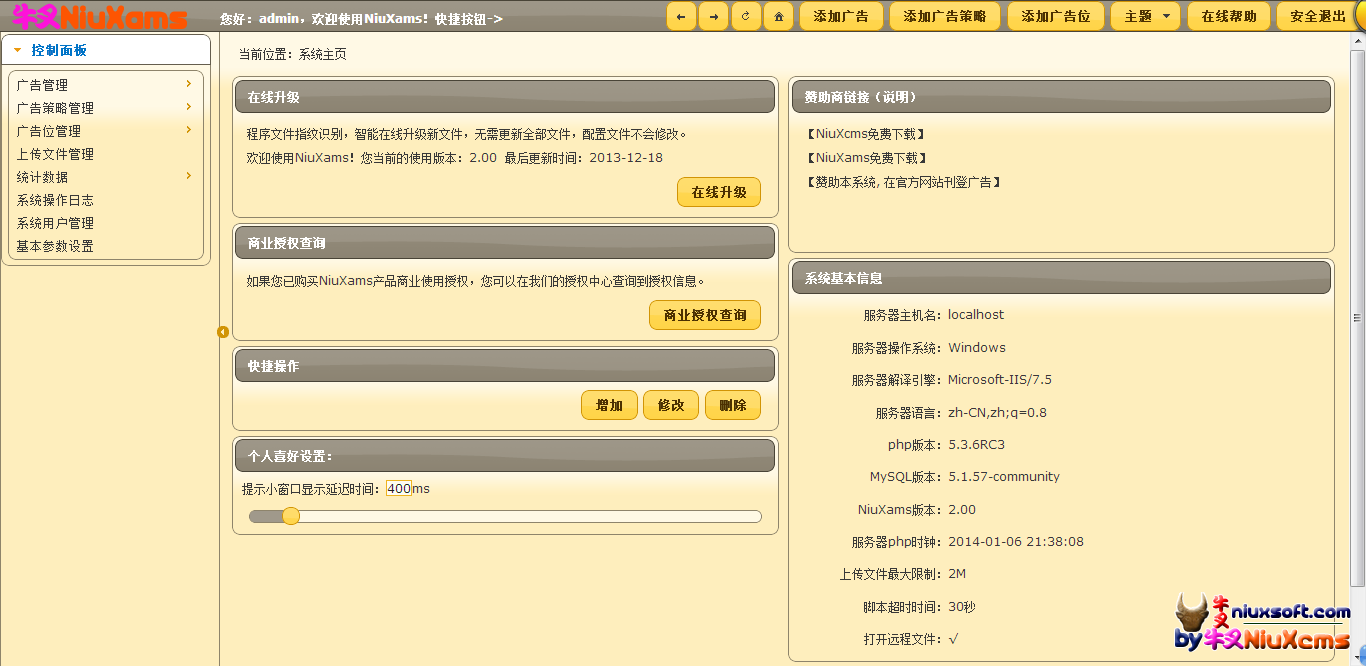The height and width of the screenshot is (666, 1366).
Task: Open 广告位管理 menu item
Action: point(49,131)
